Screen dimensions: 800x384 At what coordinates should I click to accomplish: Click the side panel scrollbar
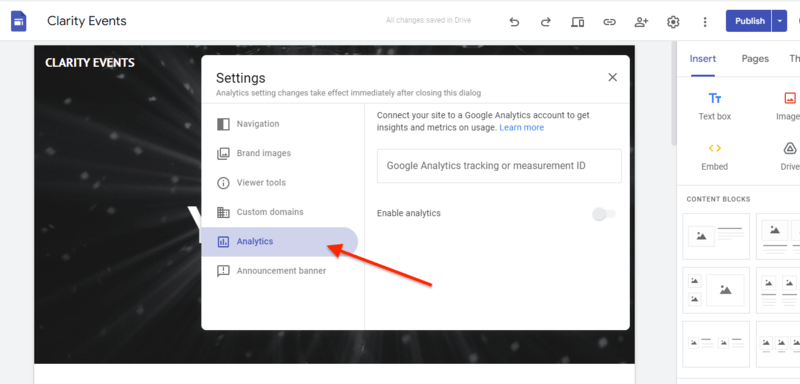tap(674, 92)
